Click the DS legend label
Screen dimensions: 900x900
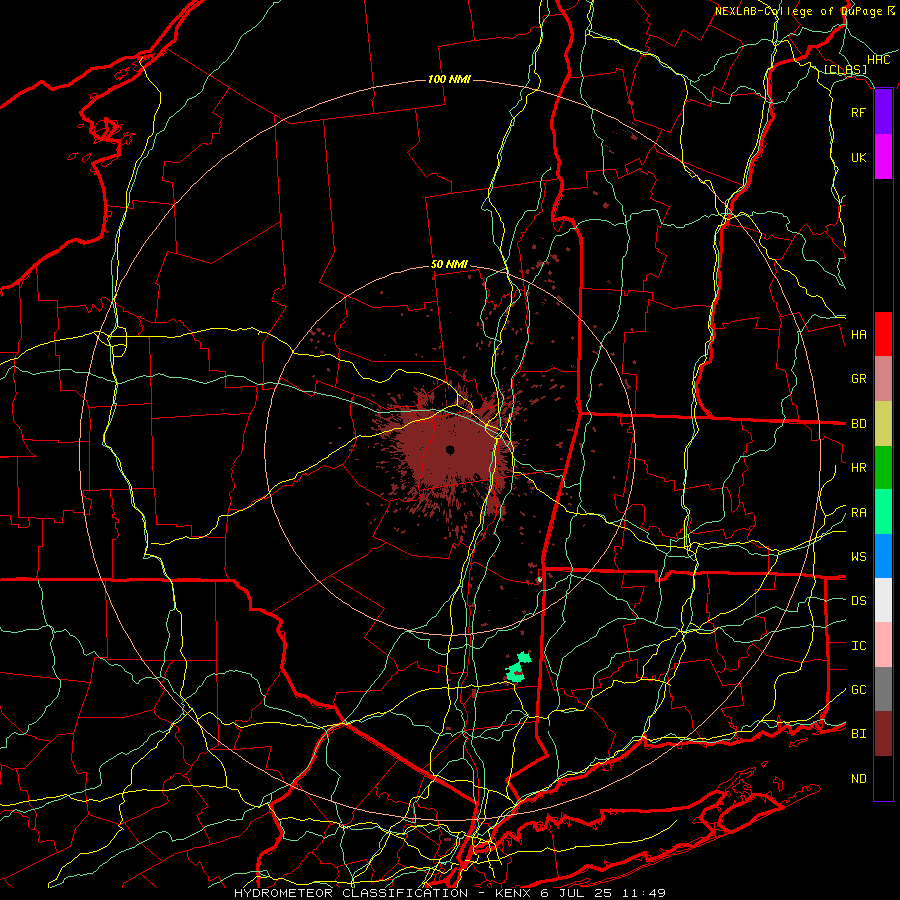[x=859, y=601]
